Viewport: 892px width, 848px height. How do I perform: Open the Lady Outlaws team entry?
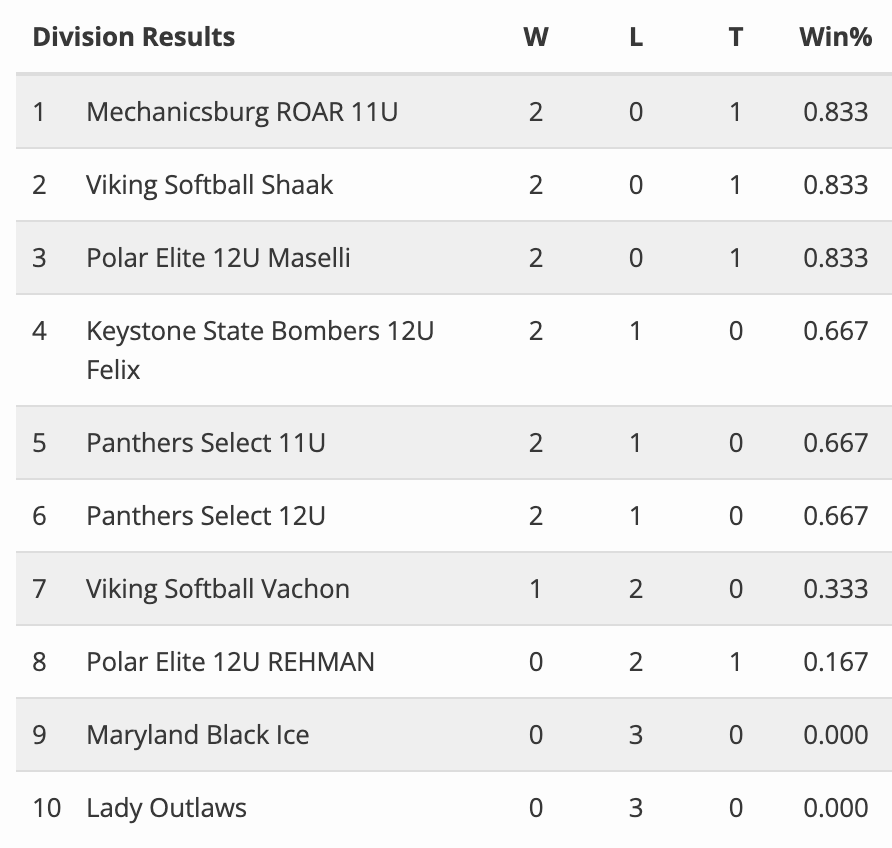point(166,808)
